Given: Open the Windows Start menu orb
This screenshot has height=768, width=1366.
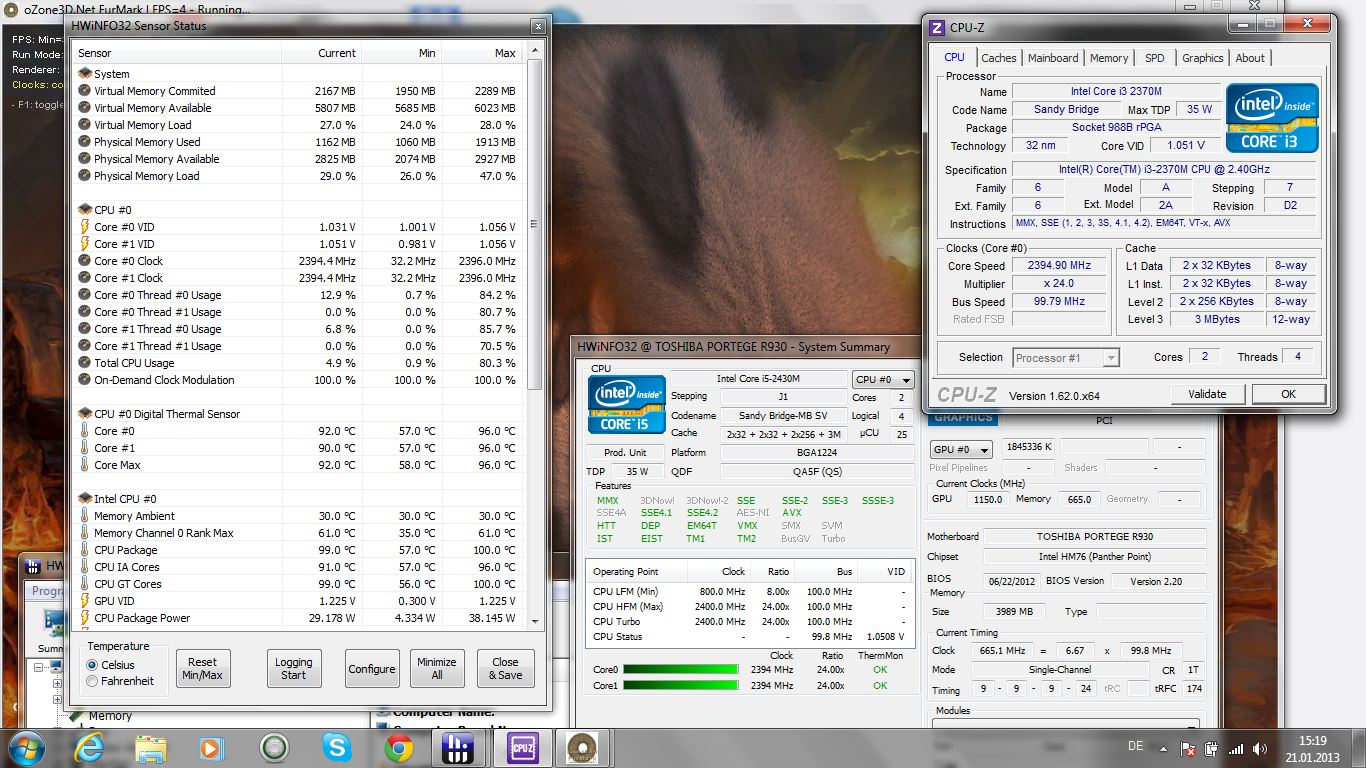Looking at the screenshot, I should tap(24, 748).
